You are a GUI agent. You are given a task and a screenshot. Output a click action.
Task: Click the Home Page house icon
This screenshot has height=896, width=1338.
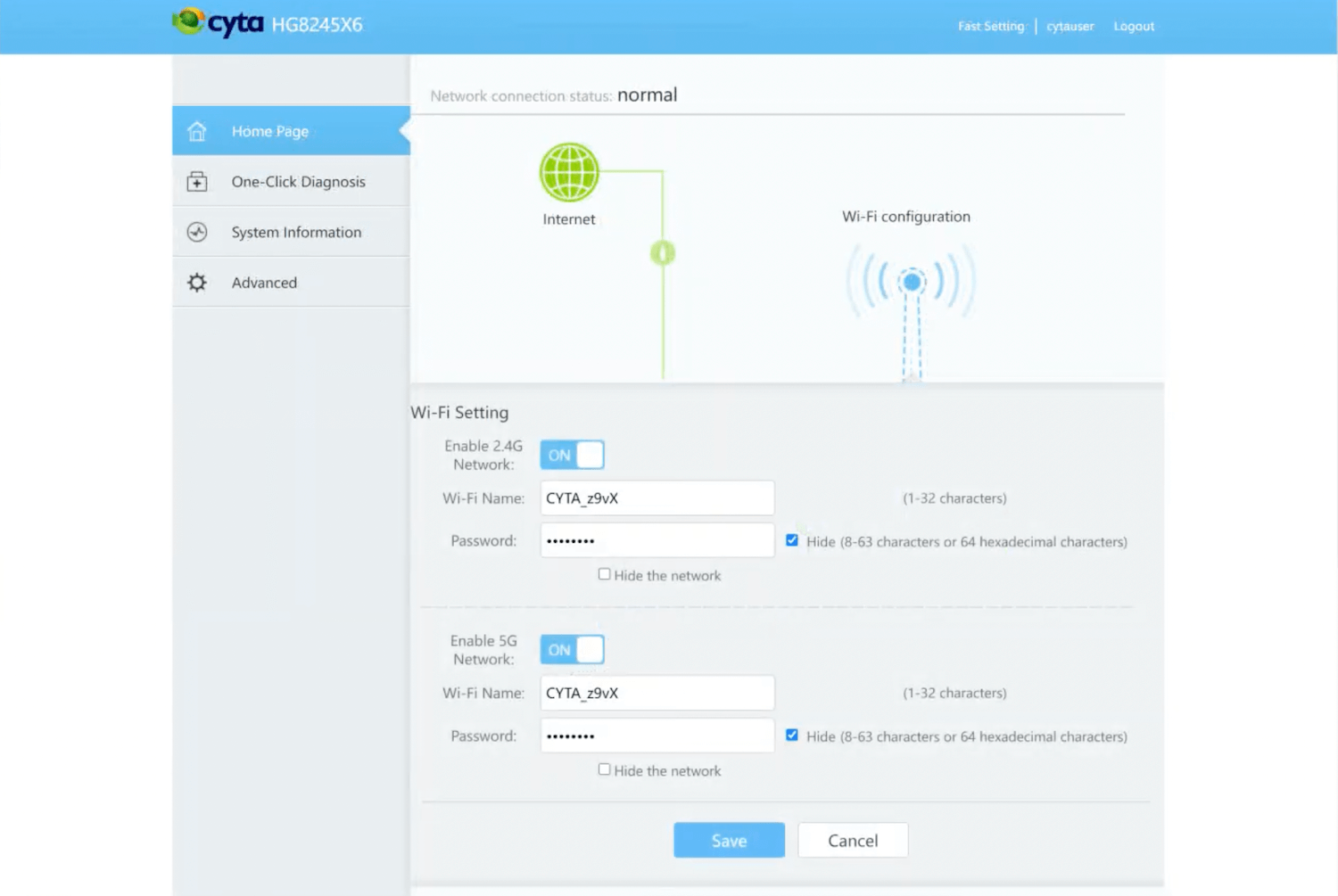[197, 131]
